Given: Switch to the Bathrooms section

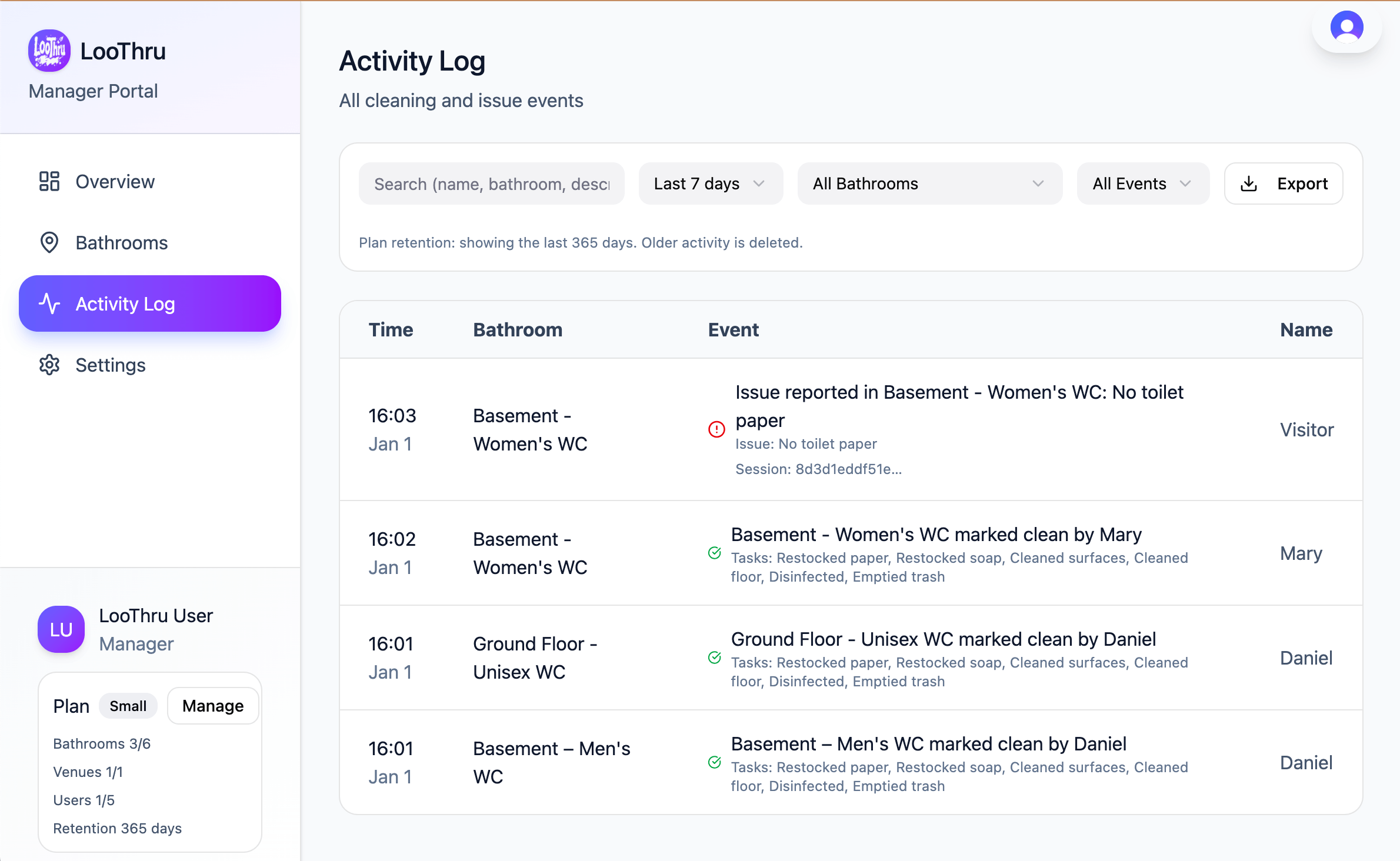Looking at the screenshot, I should click(122, 242).
